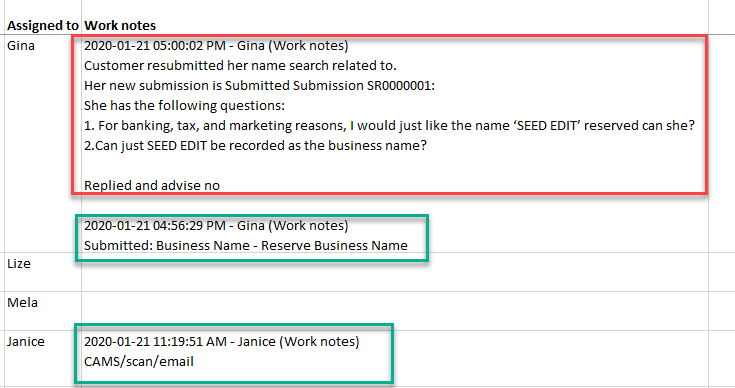The image size is (735, 388).
Task: Click the 'Replied and advise no' line
Action: click(x=152, y=186)
